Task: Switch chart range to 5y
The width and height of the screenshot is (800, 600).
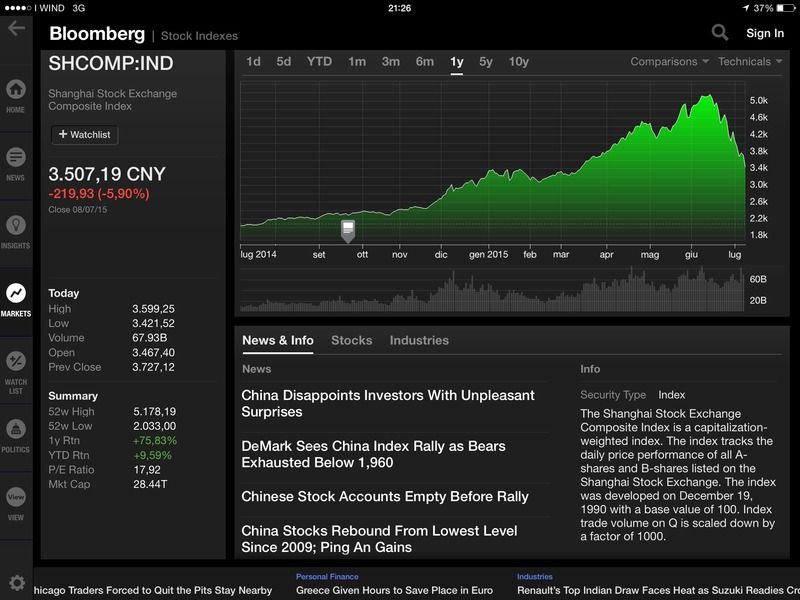Action: coord(486,62)
